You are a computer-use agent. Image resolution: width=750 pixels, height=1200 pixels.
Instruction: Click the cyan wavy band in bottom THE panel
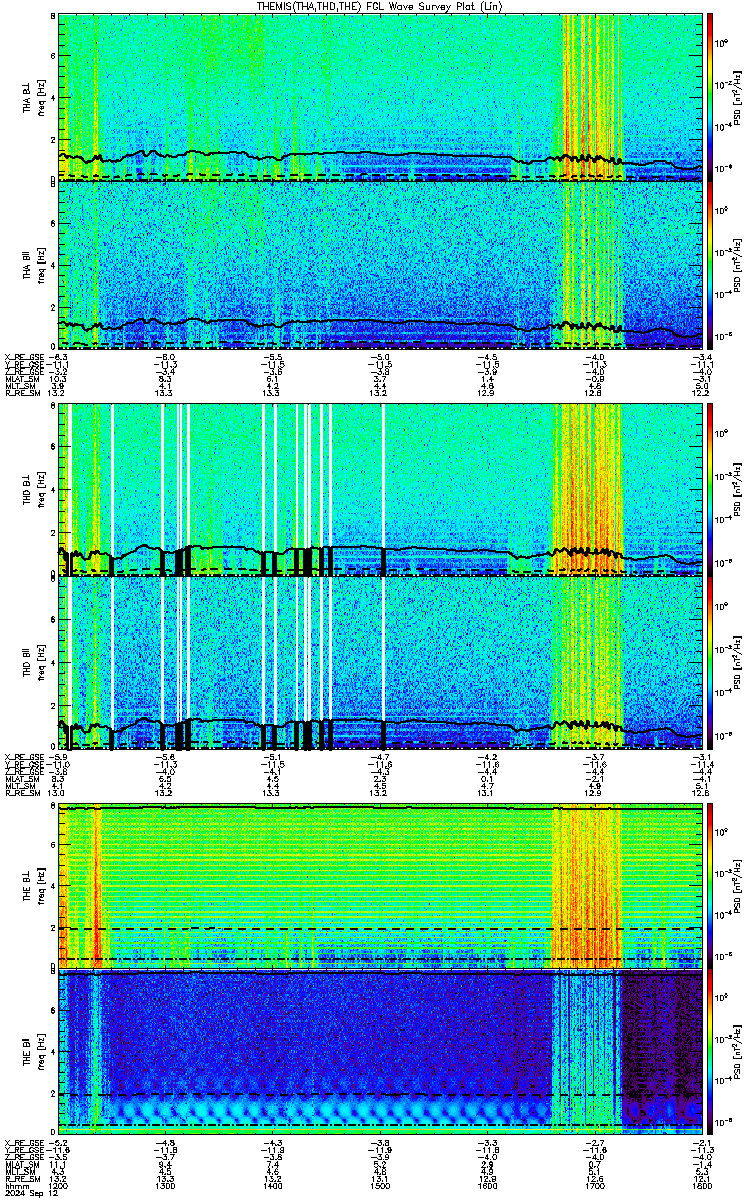[300, 1110]
